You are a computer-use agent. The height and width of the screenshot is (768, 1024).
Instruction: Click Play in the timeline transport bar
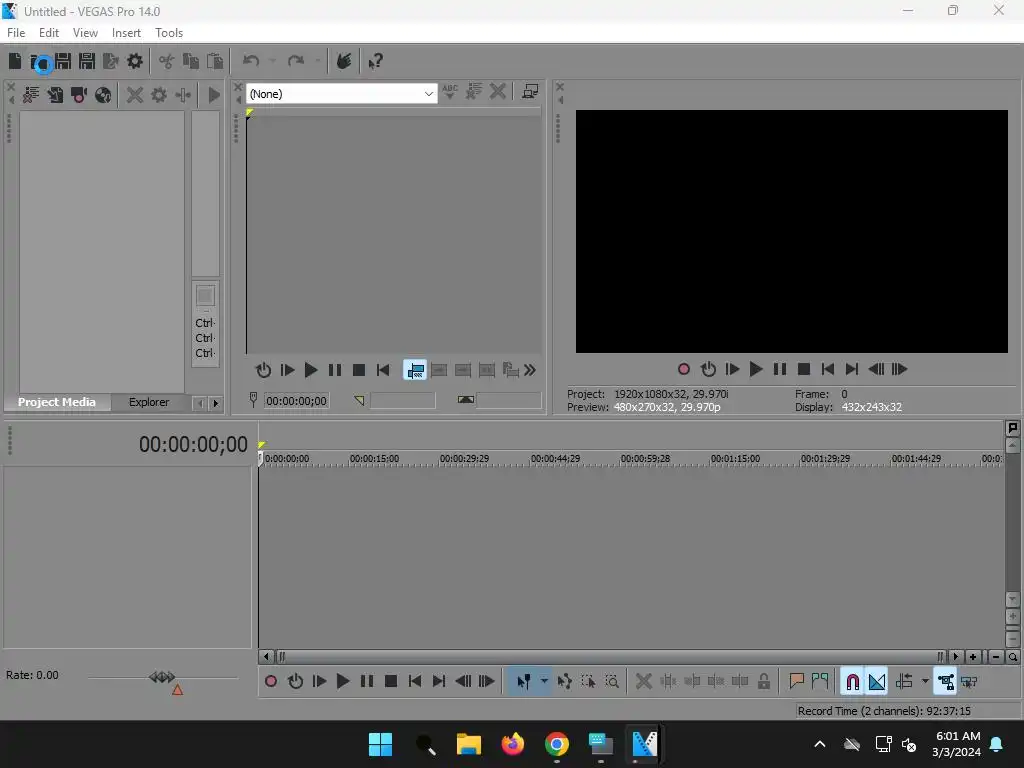(343, 682)
